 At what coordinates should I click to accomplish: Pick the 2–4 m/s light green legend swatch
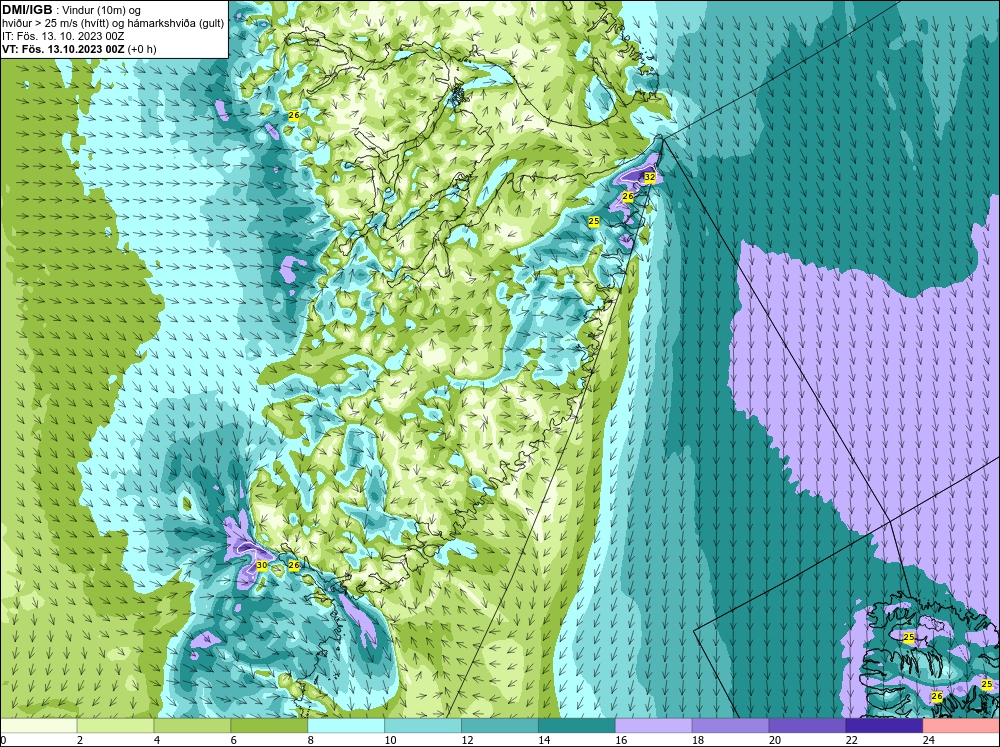tap(115, 726)
